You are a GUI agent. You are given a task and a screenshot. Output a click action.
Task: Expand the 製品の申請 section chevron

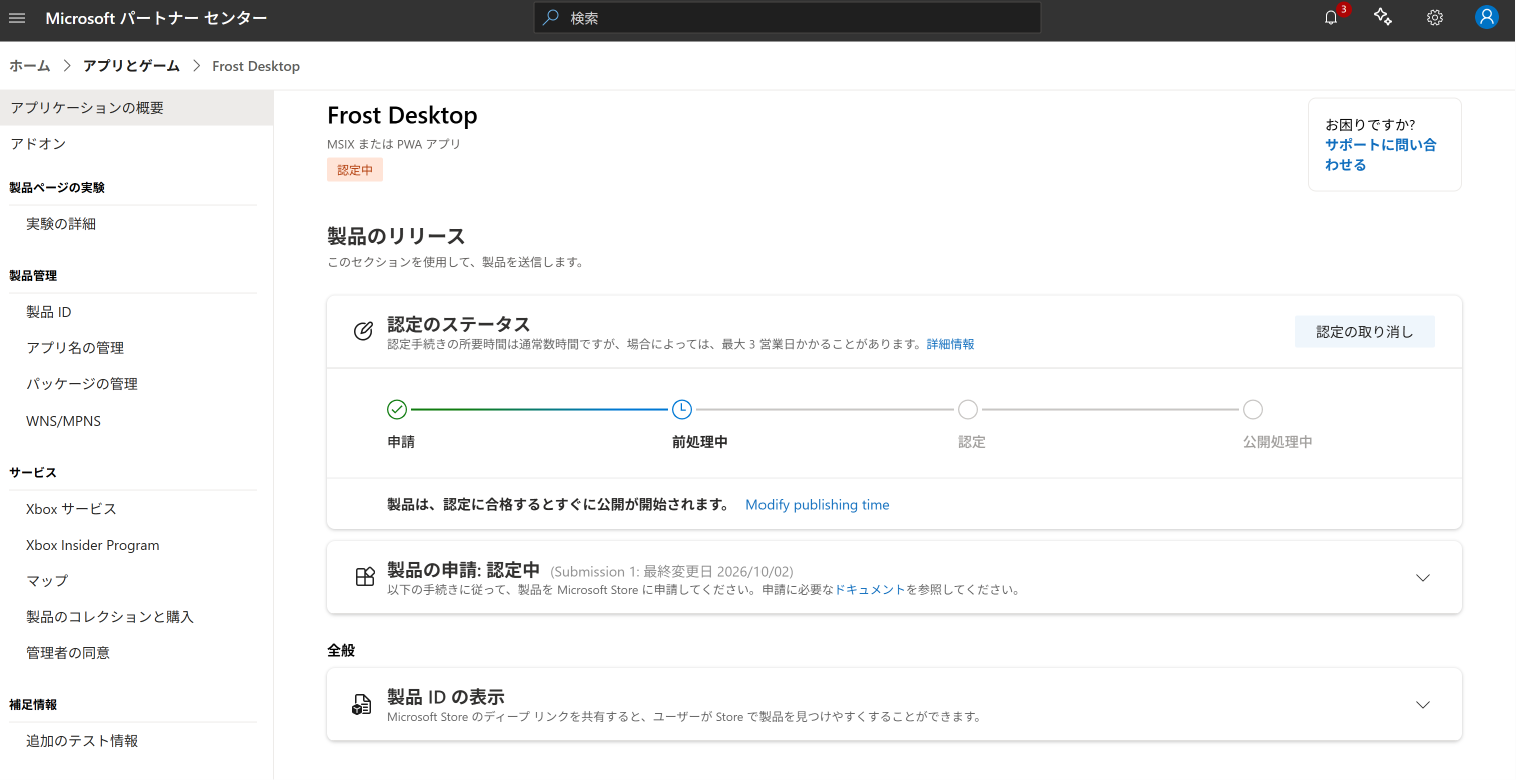1423,578
